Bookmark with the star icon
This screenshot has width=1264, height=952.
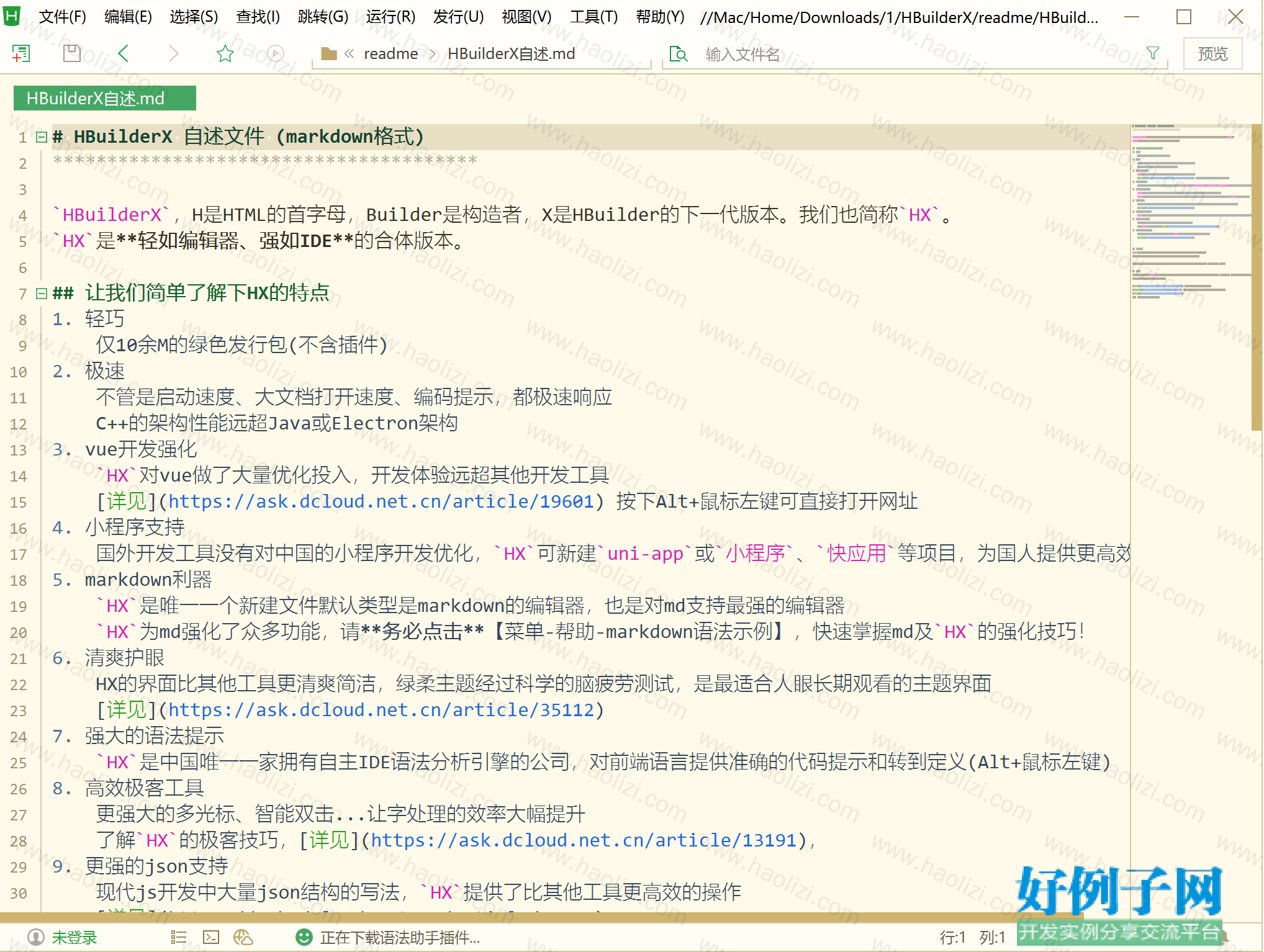pos(225,54)
